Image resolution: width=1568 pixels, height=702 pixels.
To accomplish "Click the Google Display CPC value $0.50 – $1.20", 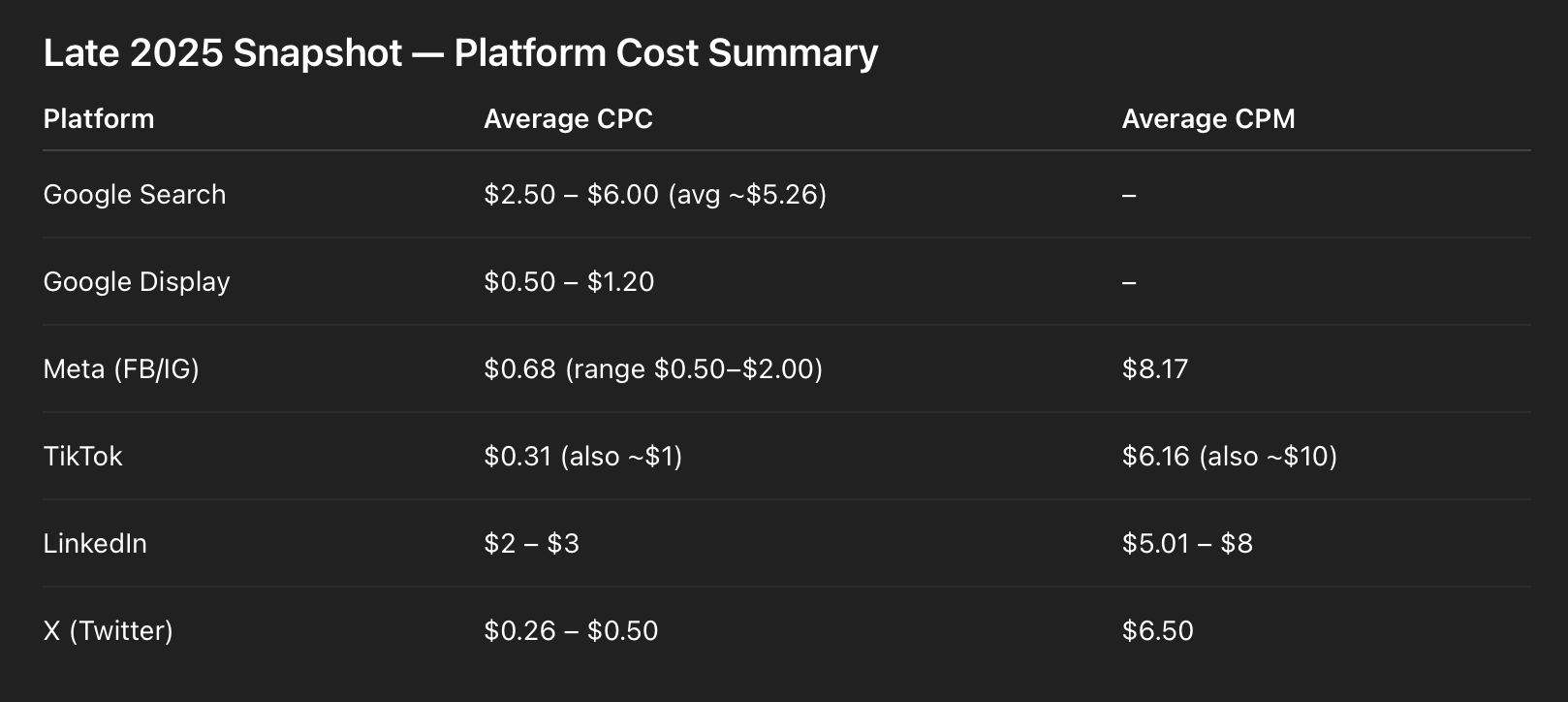I will click(x=569, y=281).
